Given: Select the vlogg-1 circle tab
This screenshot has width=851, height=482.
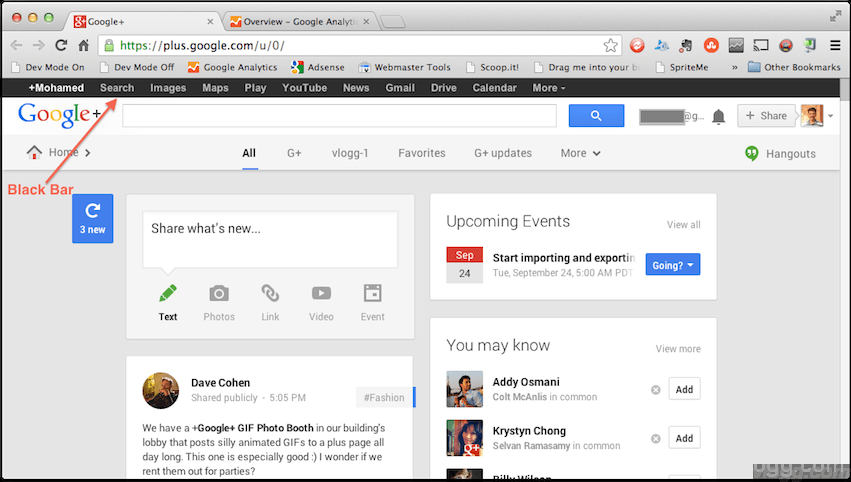Looking at the screenshot, I should pos(350,153).
